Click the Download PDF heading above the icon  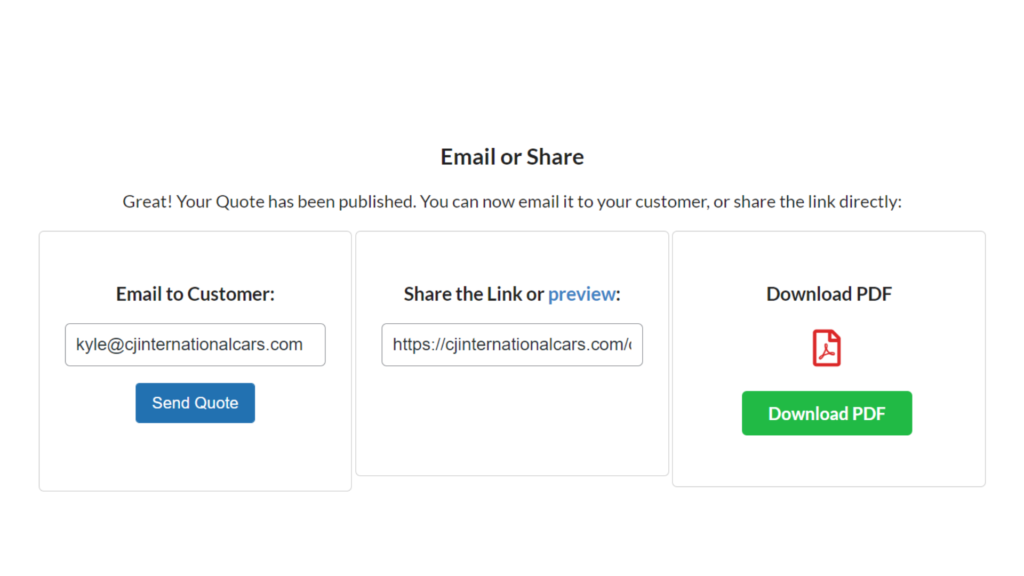828,294
